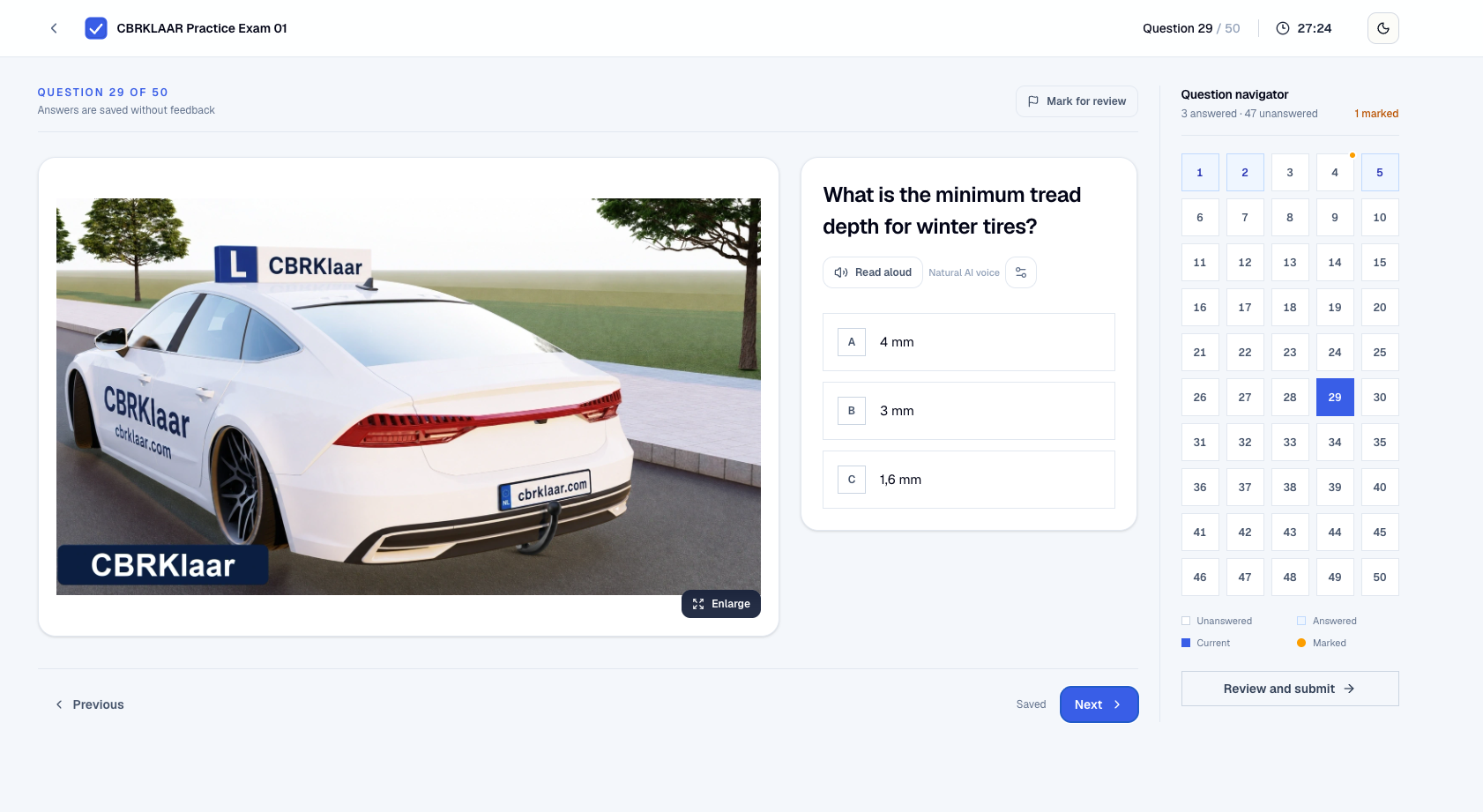Screen dimensions: 1483x812
Task: Click the 'Natural AI voice' label
Action: tap(964, 273)
